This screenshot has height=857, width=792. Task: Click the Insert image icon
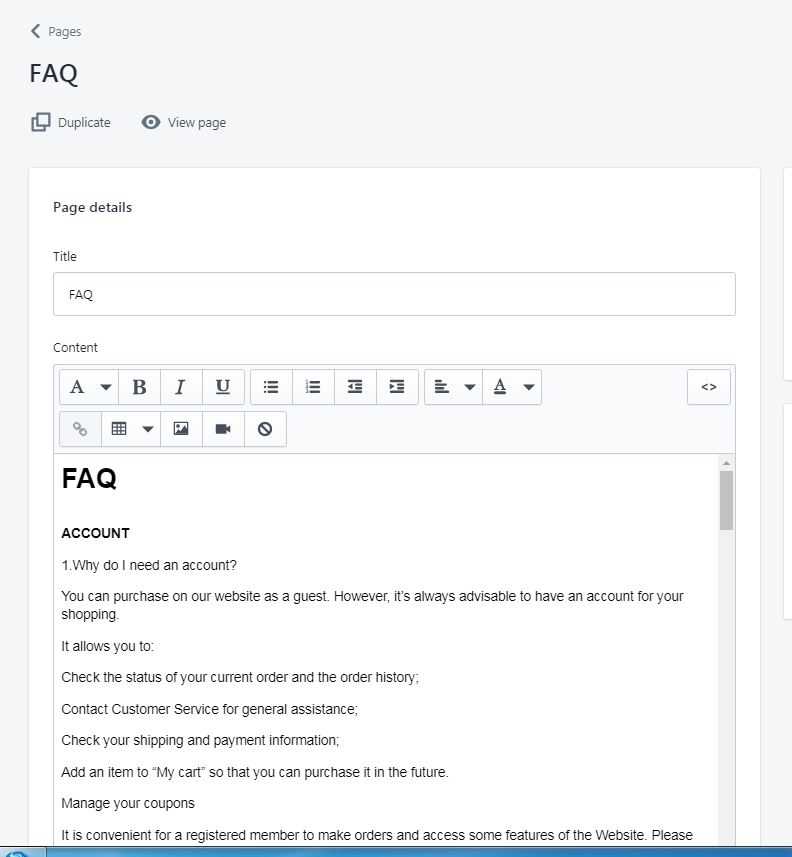pos(181,429)
